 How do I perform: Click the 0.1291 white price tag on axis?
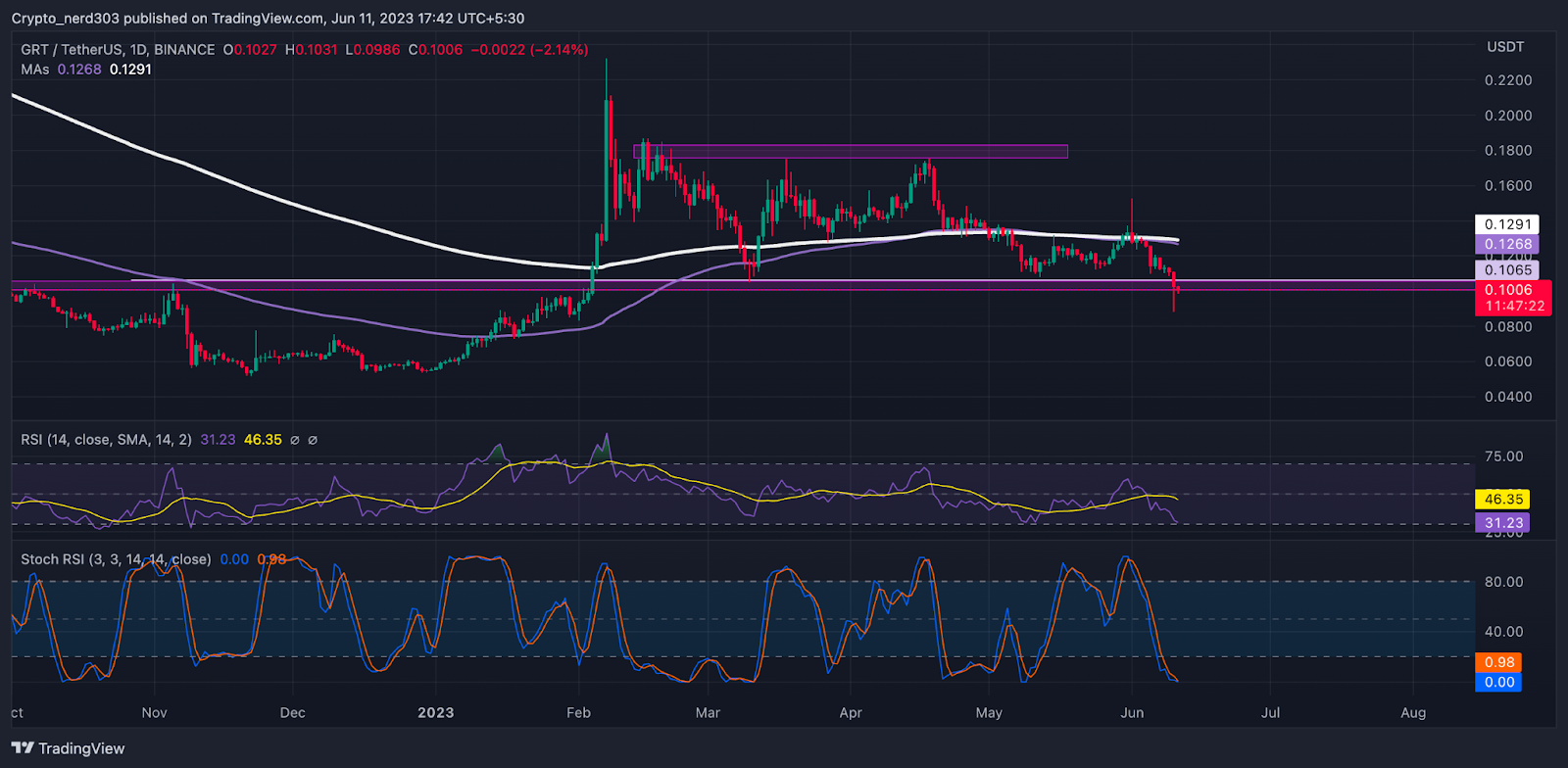(1507, 224)
